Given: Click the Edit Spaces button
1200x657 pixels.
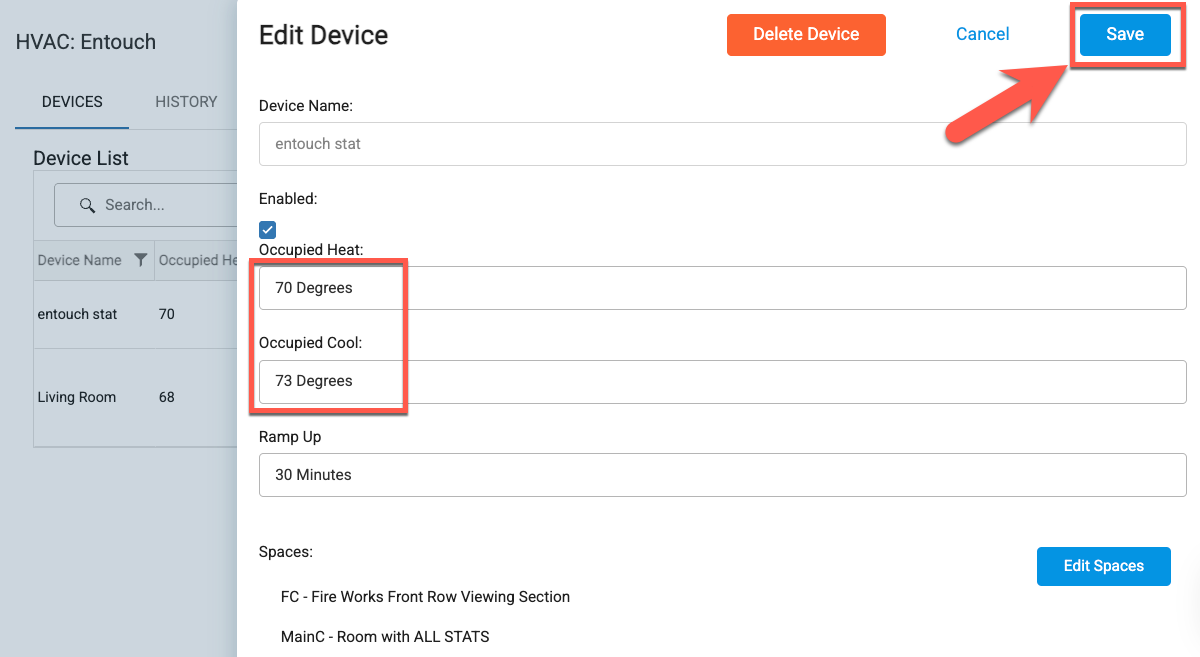Looking at the screenshot, I should click(1103, 566).
